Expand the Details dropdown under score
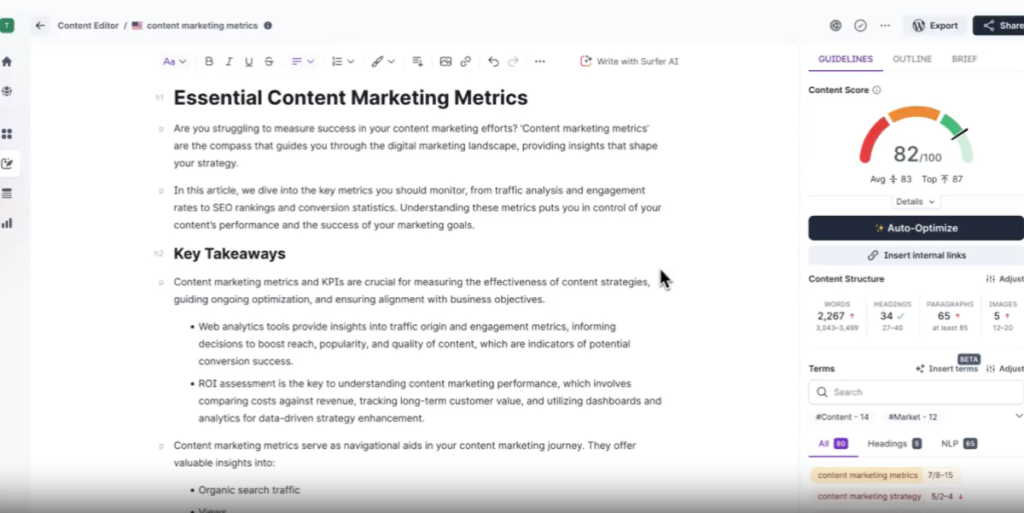The width and height of the screenshot is (1024, 513). tap(915, 202)
